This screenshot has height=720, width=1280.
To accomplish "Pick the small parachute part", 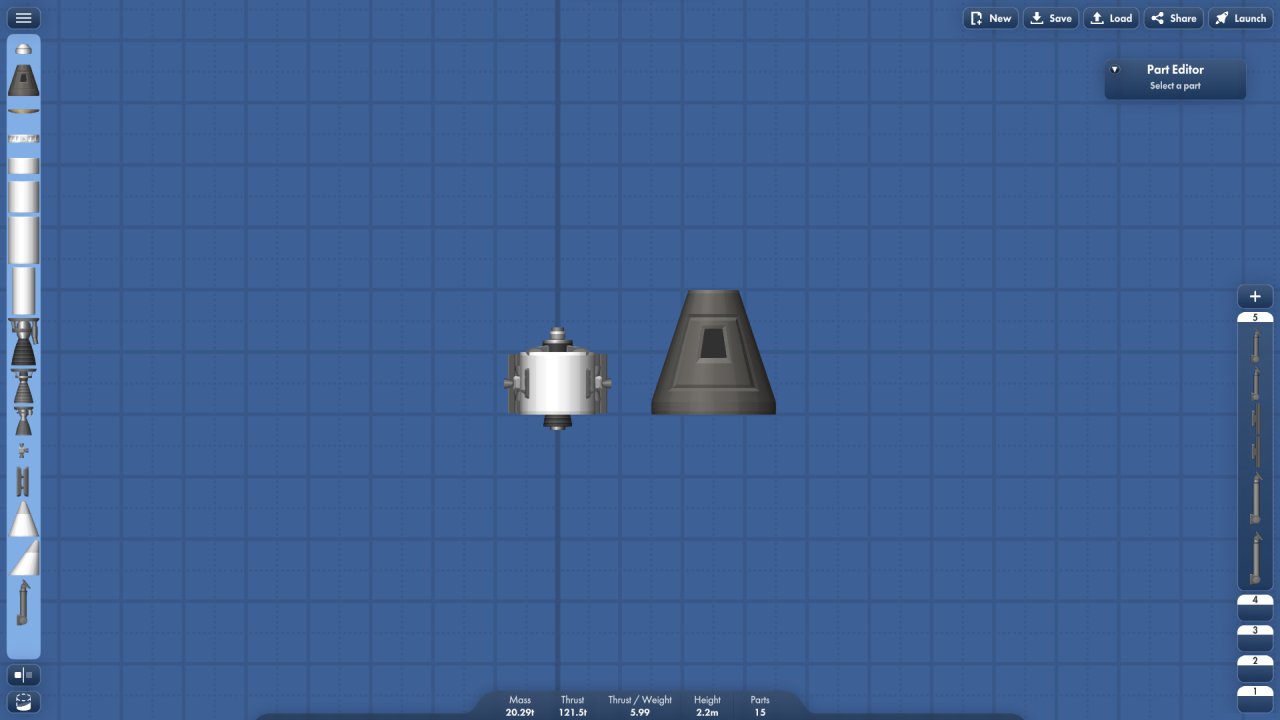I will 24,49.
